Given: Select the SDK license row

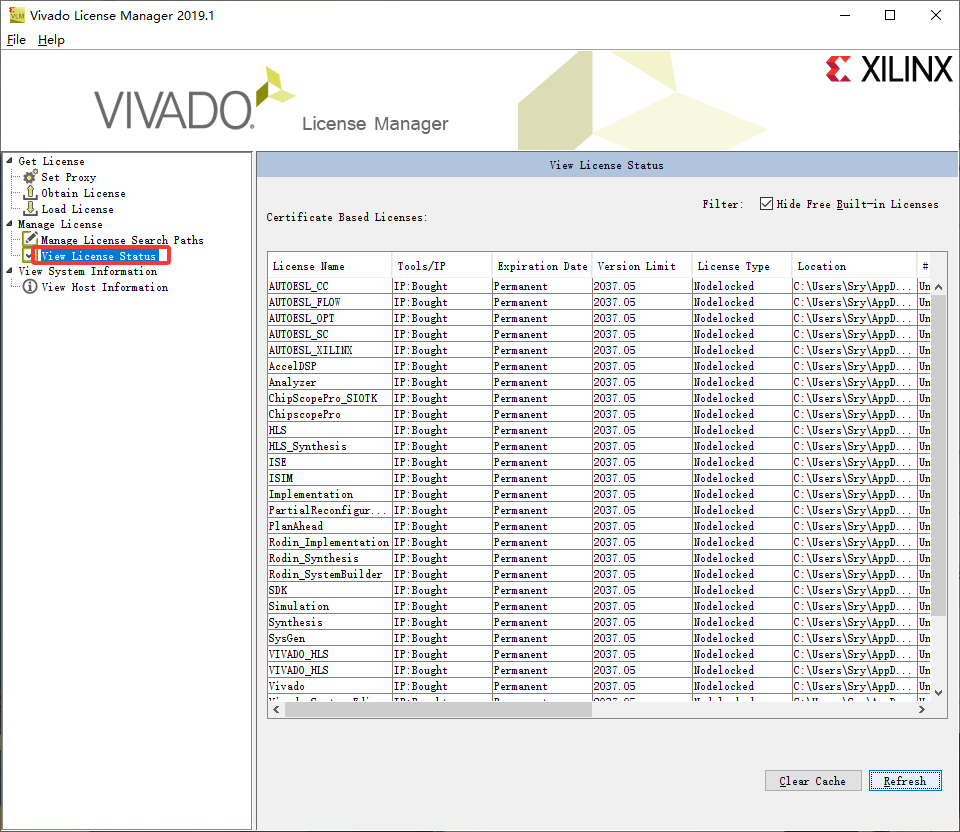Looking at the screenshot, I should pos(600,590).
